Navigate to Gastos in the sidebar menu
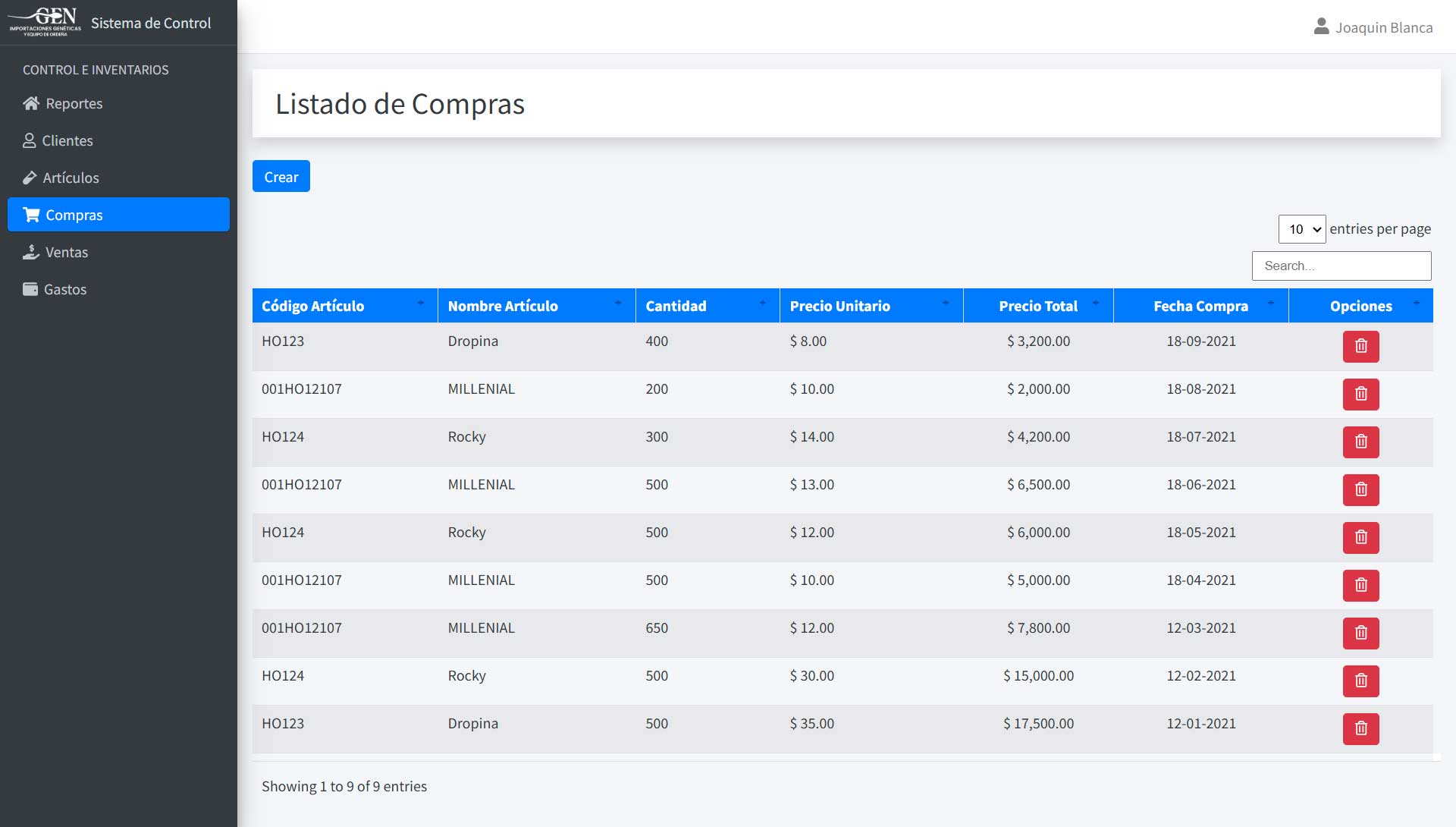The width and height of the screenshot is (1456, 827). [x=65, y=289]
